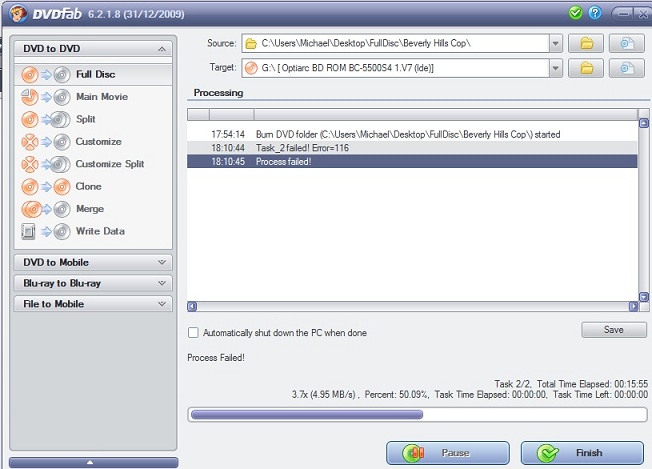Click the DVDFab monkey logo icon

[17, 14]
